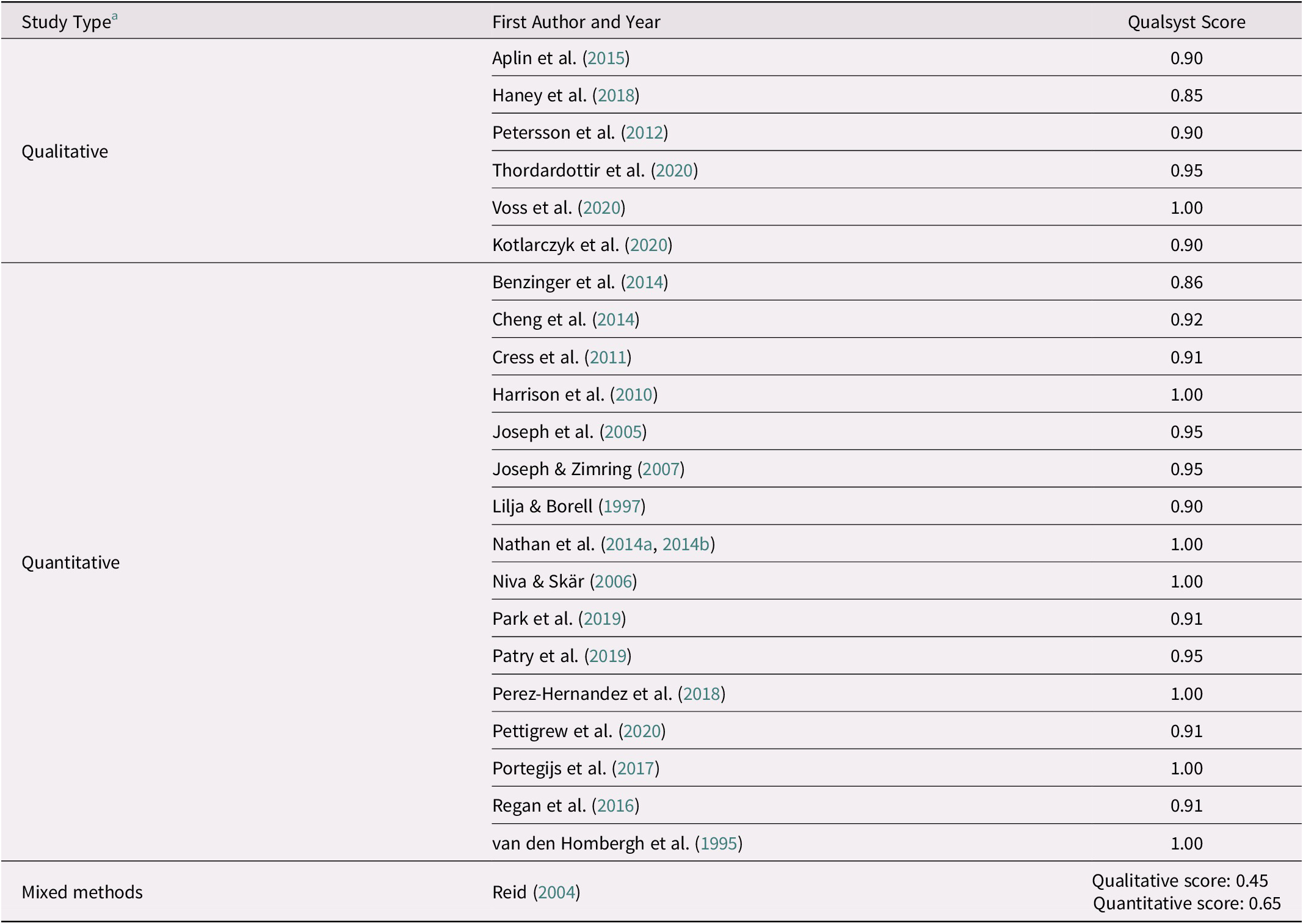1303x924 pixels.
Task: Follow the Petersson et al. 2012 reference
Action: [x=644, y=133]
